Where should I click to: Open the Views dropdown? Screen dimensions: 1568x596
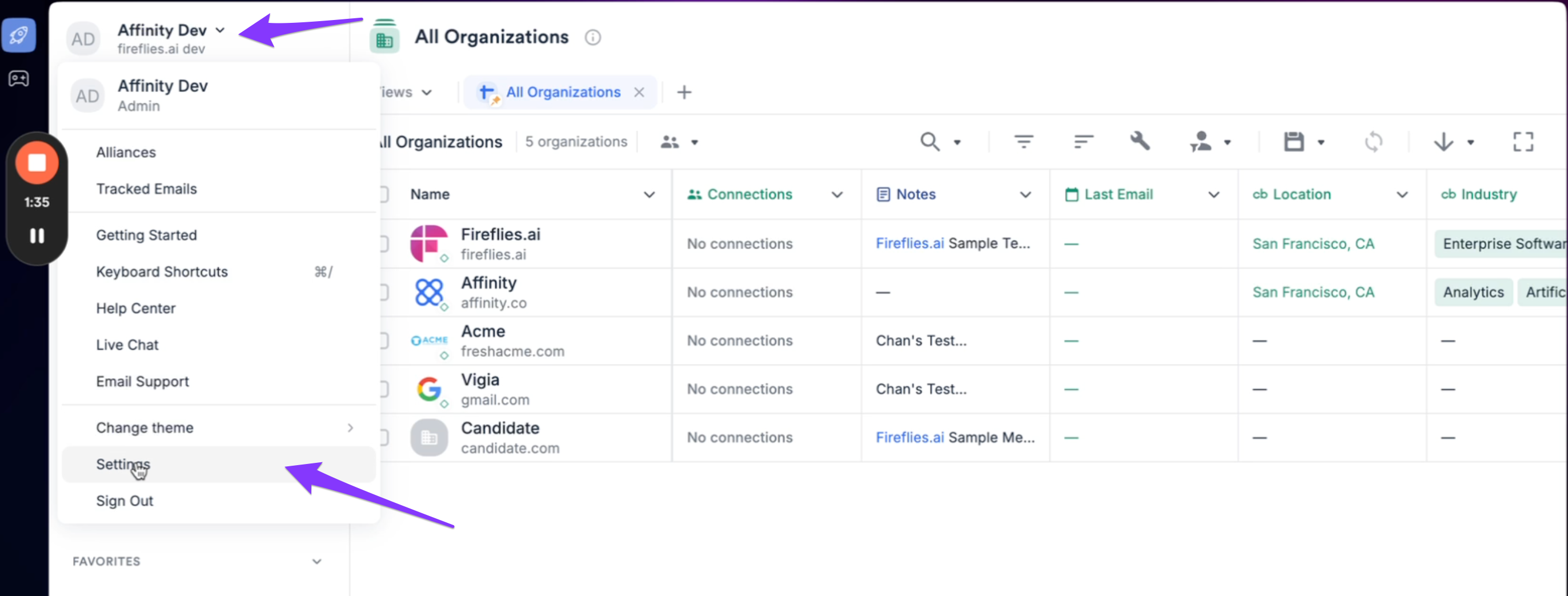(406, 92)
